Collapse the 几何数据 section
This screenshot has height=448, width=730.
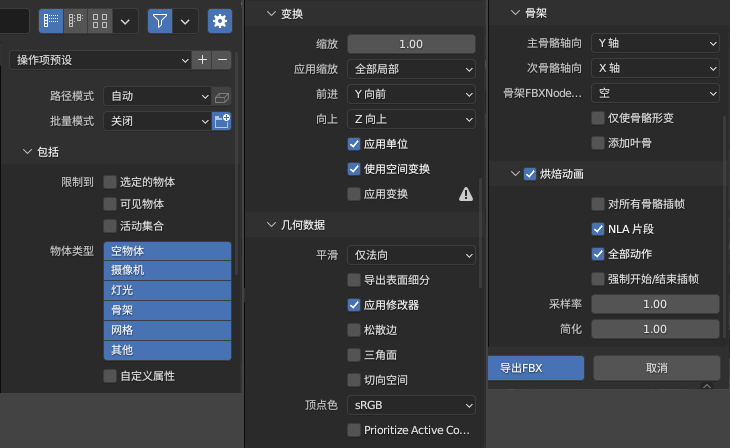[271, 225]
